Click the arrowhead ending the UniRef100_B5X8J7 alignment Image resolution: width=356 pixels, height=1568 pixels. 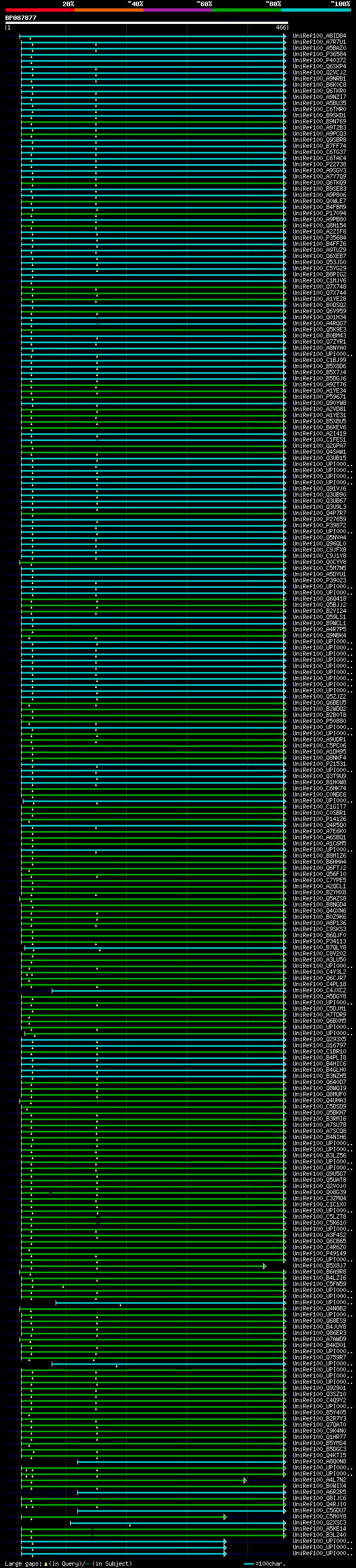(265, 1267)
